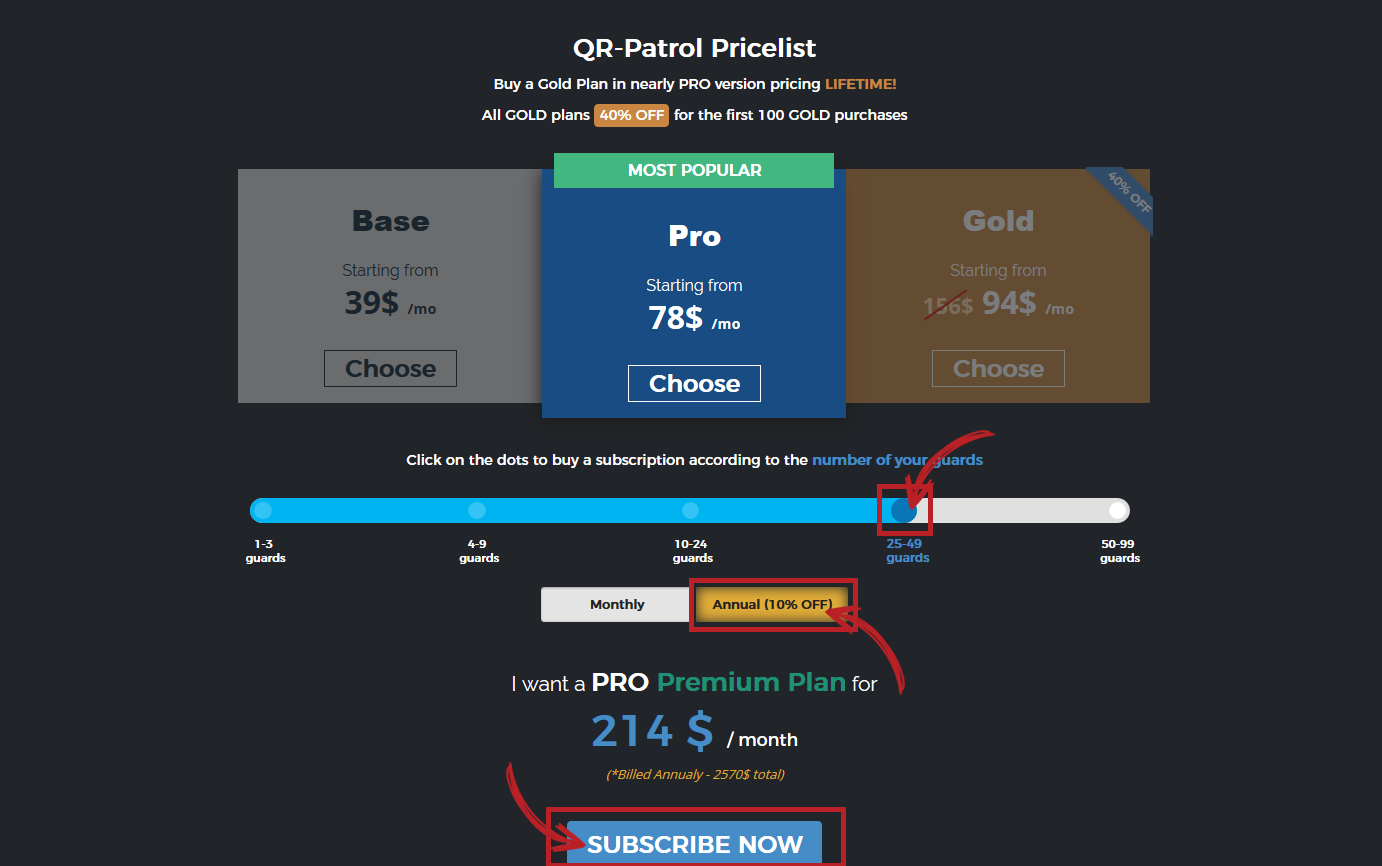Click the Choose button on Base plan

390,368
